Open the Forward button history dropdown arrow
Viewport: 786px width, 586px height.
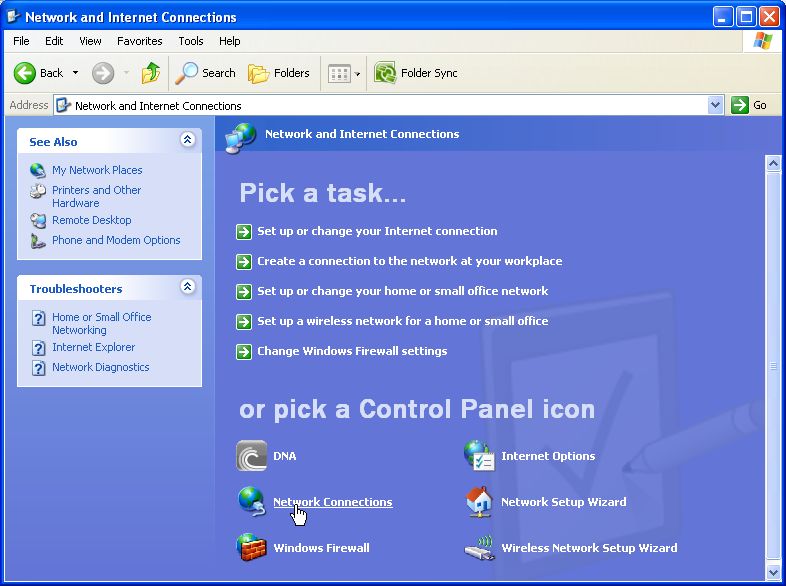(126, 73)
